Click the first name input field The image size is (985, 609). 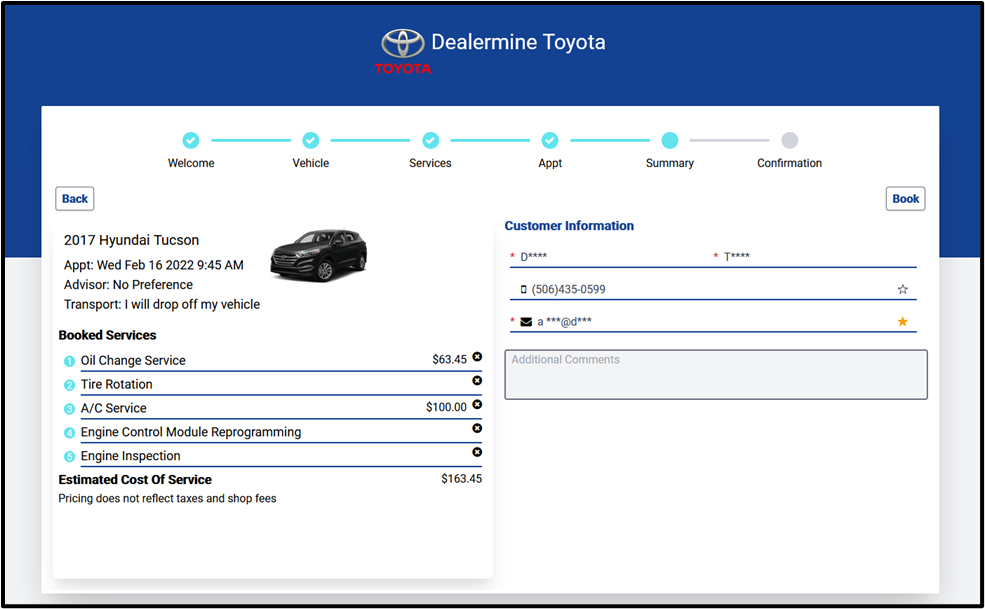[x=610, y=257]
